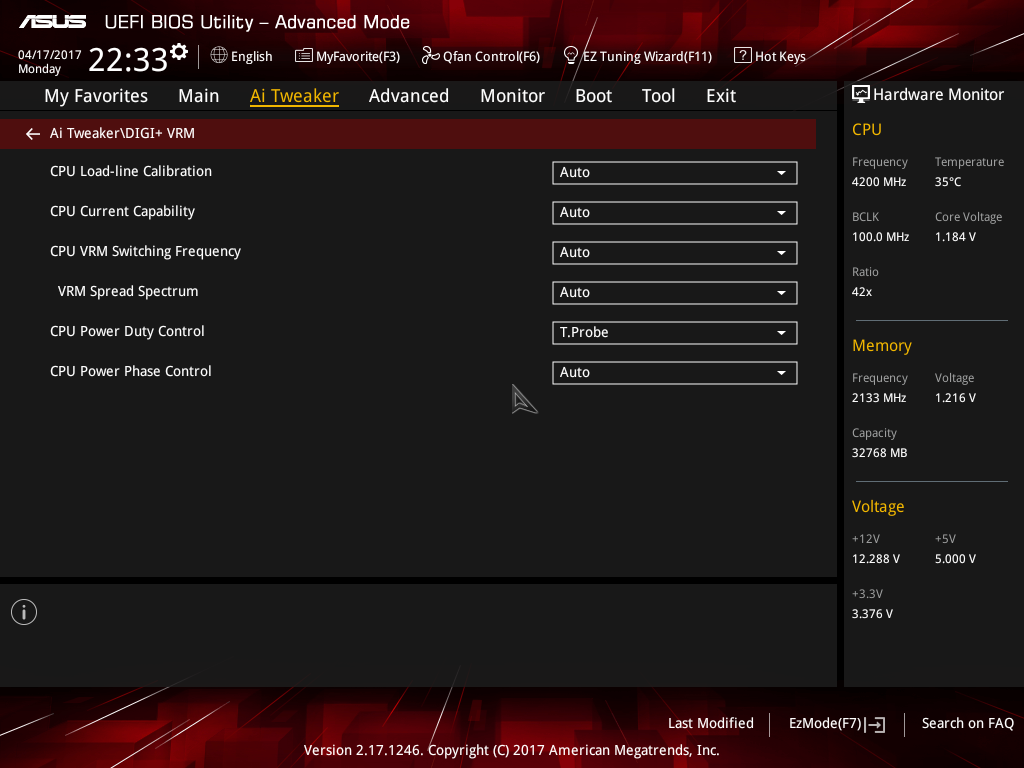Select CPU Power Phase Control label
This screenshot has width=1024, height=768.
point(131,372)
